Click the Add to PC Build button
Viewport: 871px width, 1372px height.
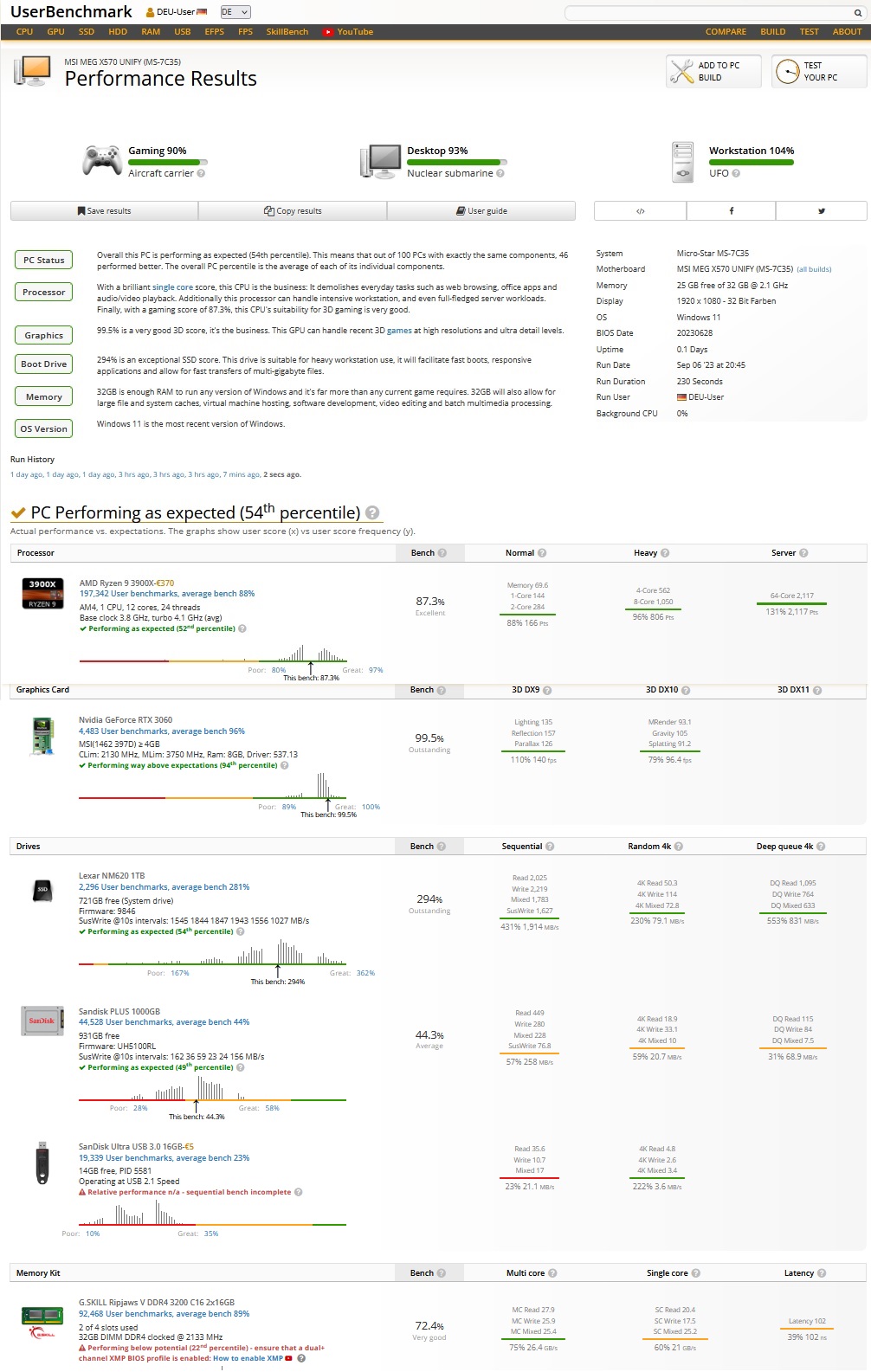coord(713,71)
